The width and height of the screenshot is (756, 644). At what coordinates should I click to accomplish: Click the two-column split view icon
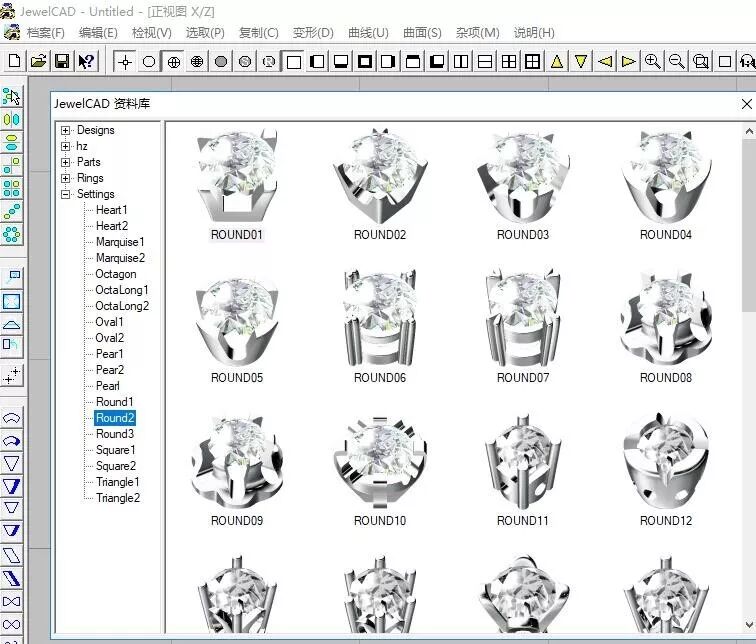(461, 62)
